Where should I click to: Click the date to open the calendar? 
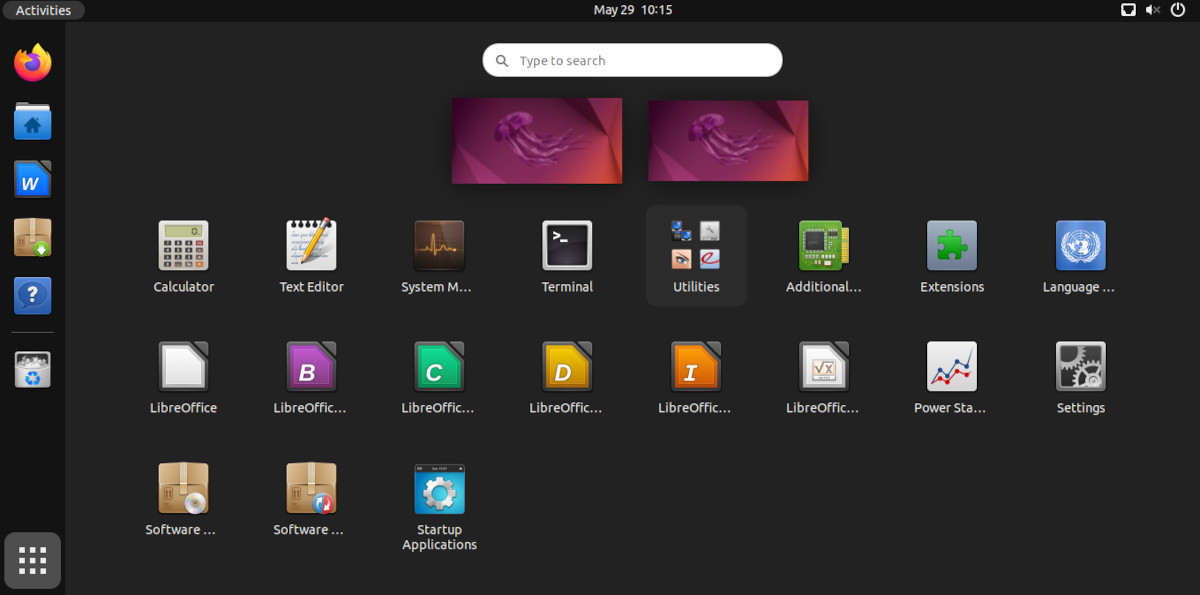click(x=632, y=10)
